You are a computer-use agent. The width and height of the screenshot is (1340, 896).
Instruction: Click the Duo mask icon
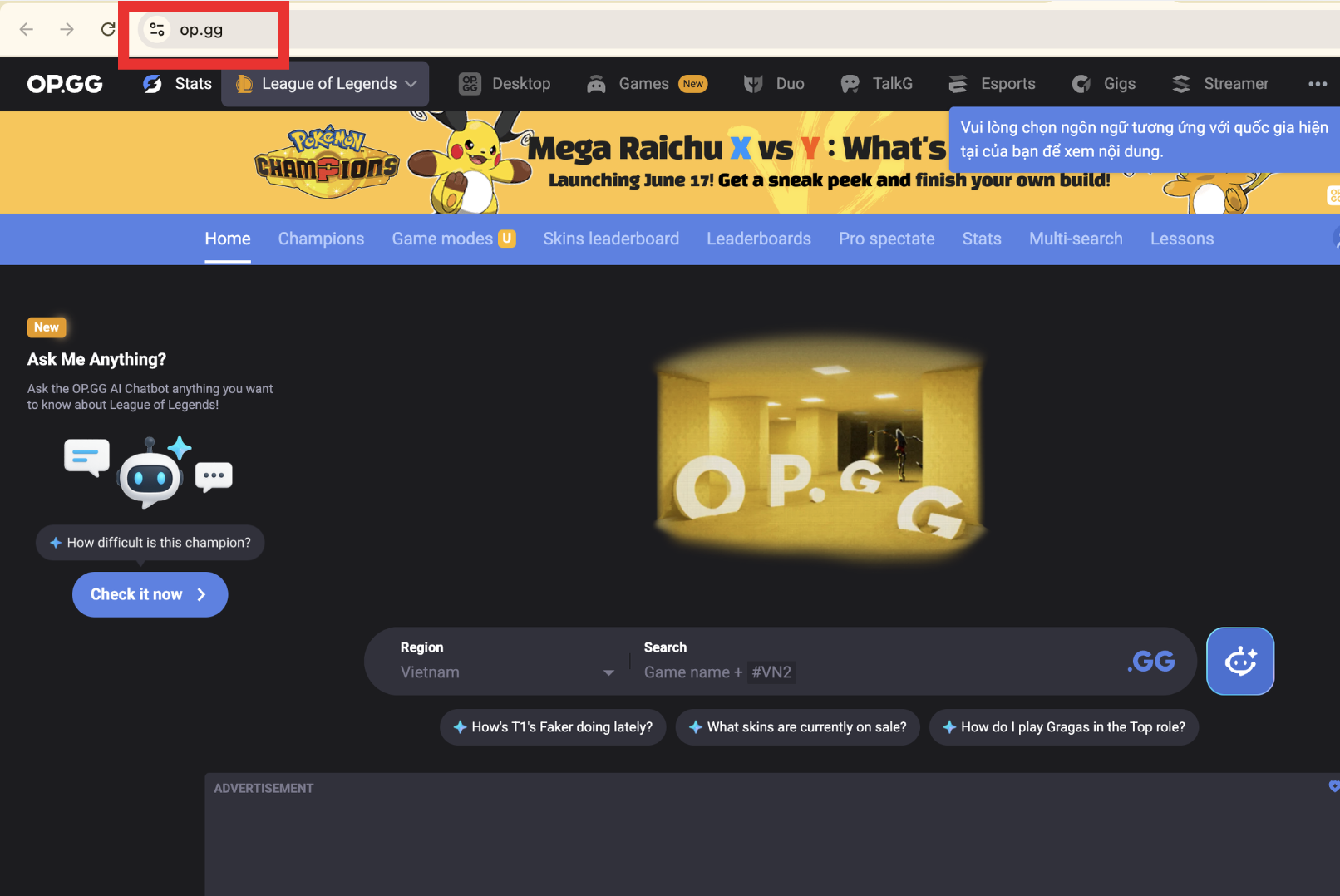tap(753, 84)
